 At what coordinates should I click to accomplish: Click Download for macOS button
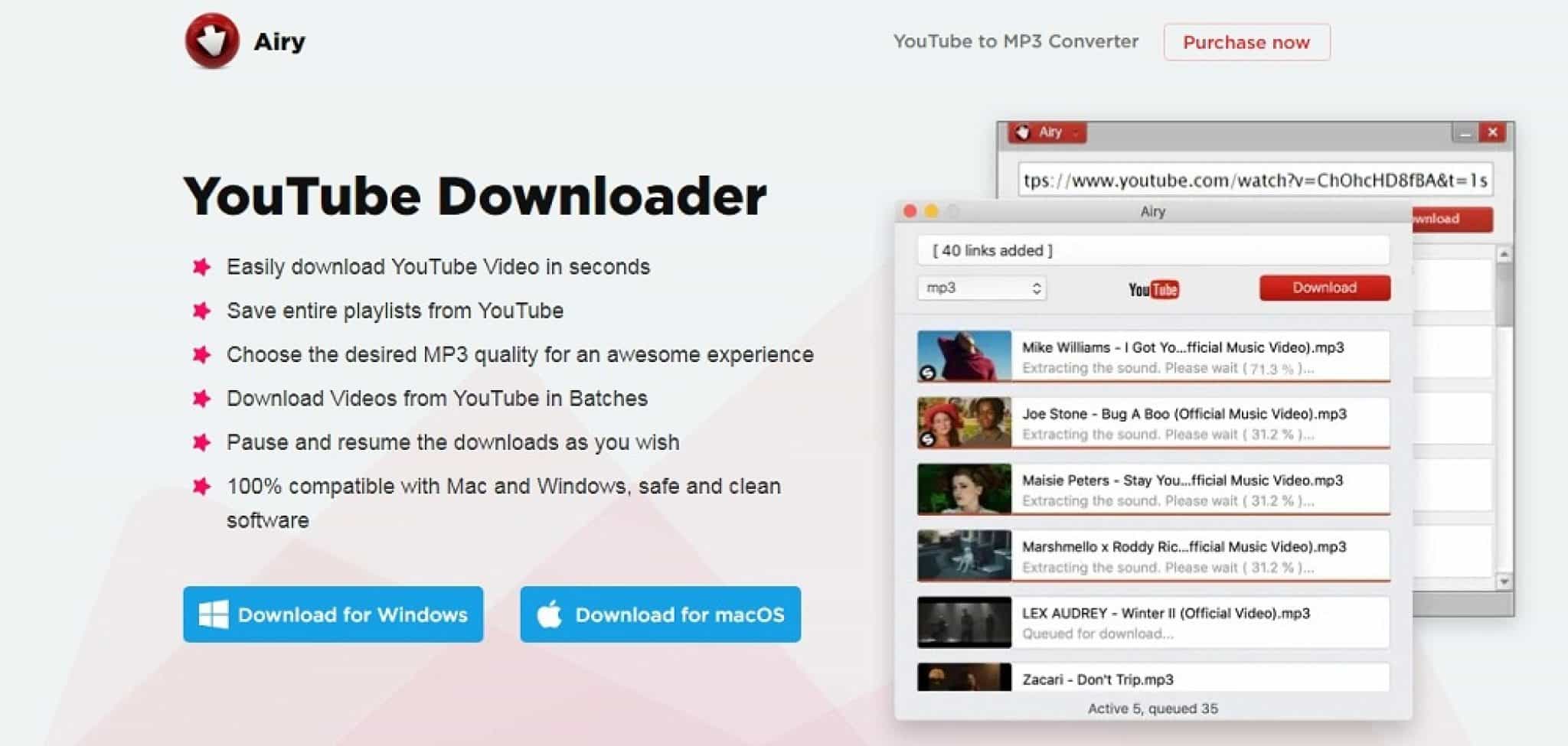(660, 614)
